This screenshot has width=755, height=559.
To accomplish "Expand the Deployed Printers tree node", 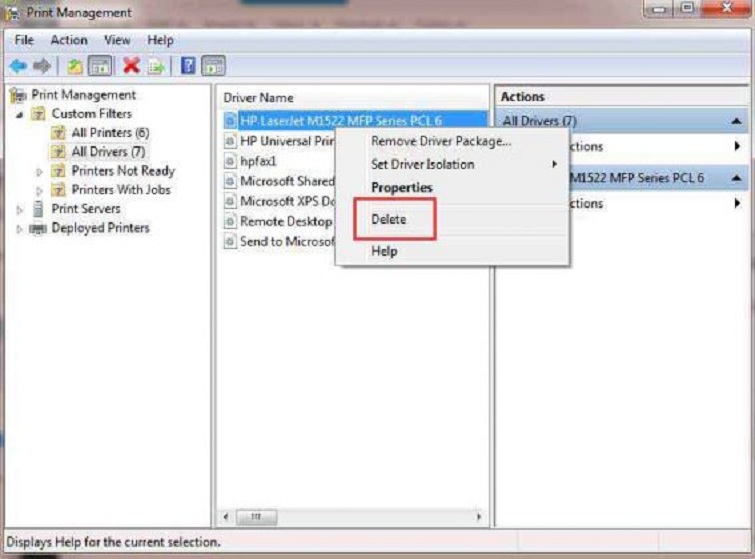I will tap(21, 228).
